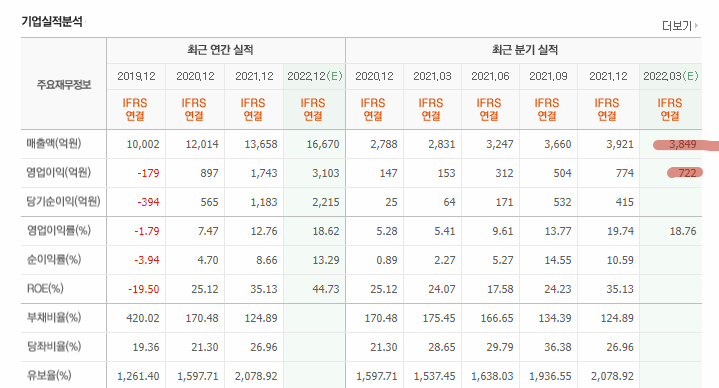This screenshot has width=719, height=388.
Task: Click the 2021.09 quarterly column header
Action: click(548, 76)
